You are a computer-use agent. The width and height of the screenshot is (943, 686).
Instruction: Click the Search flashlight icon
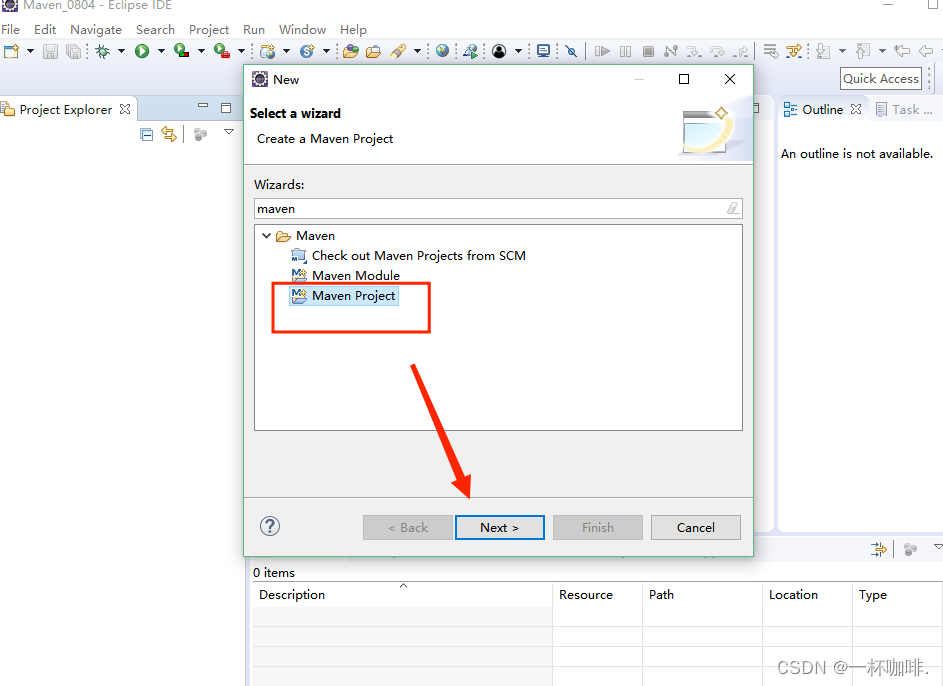[x=398, y=51]
